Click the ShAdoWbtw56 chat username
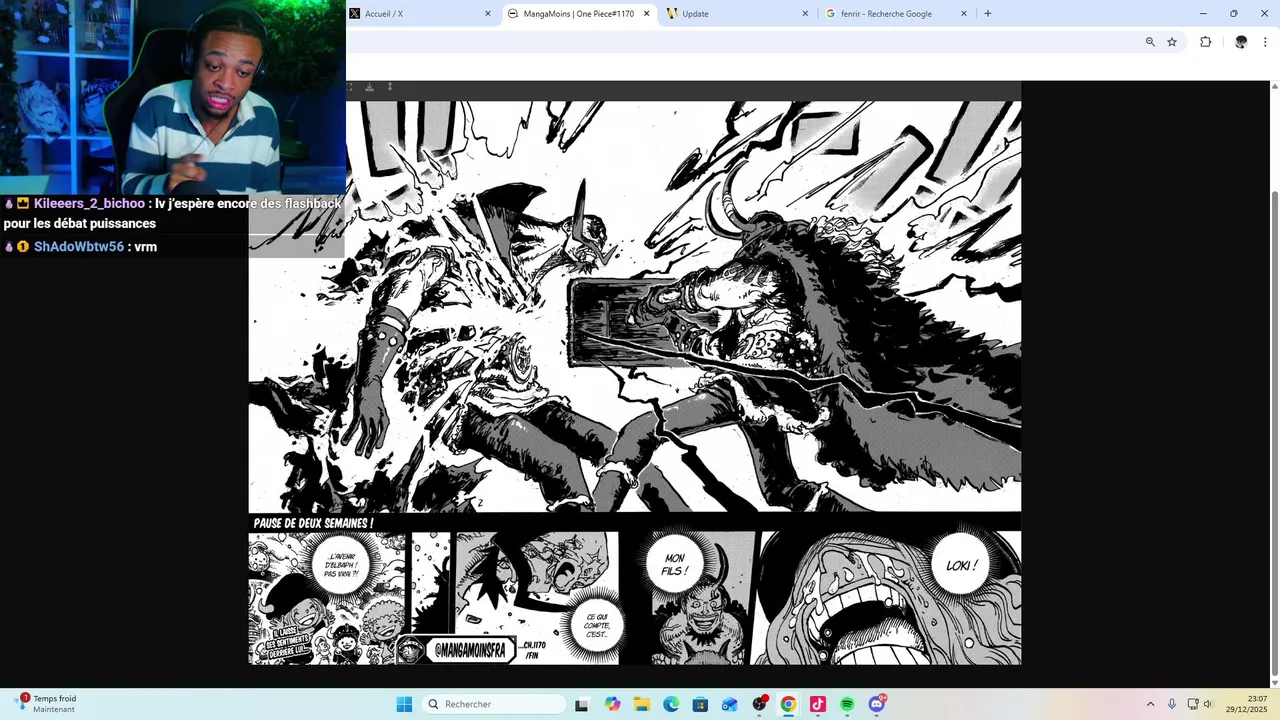 [79, 247]
